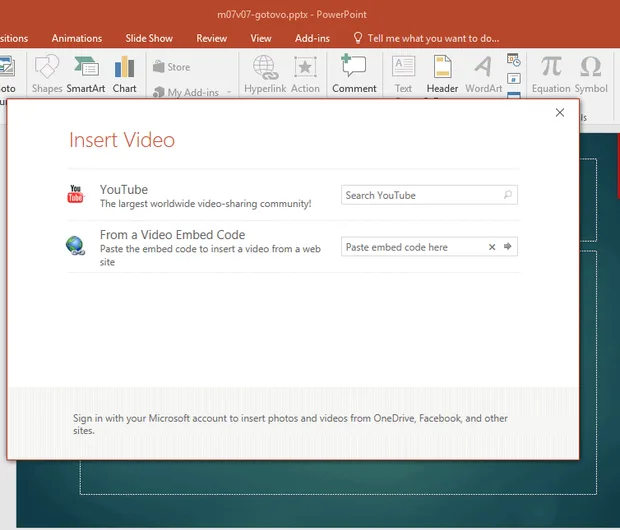
Task: Click the globe embed code icon
Action: pyautogui.click(x=75, y=245)
